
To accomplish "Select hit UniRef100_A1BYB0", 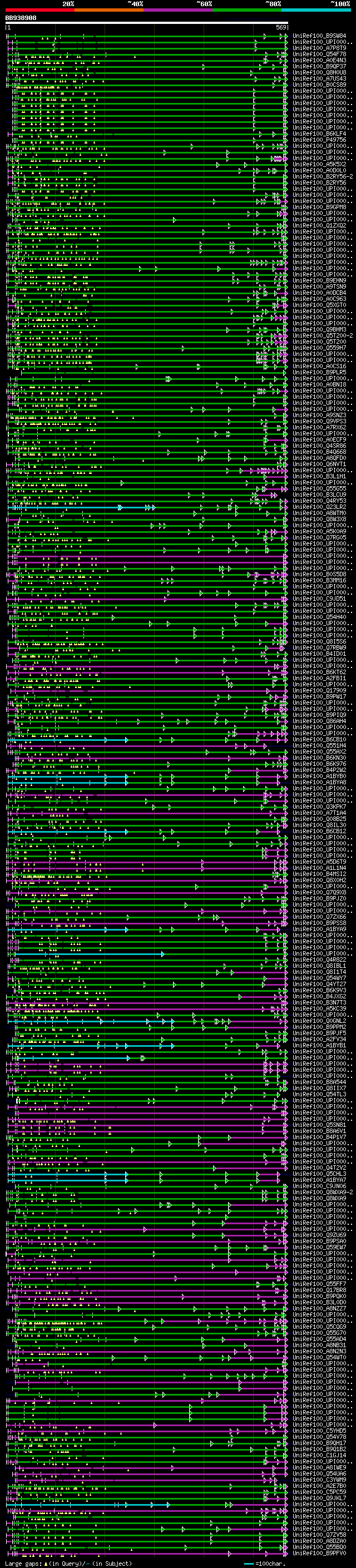I will (x=319, y=776).
